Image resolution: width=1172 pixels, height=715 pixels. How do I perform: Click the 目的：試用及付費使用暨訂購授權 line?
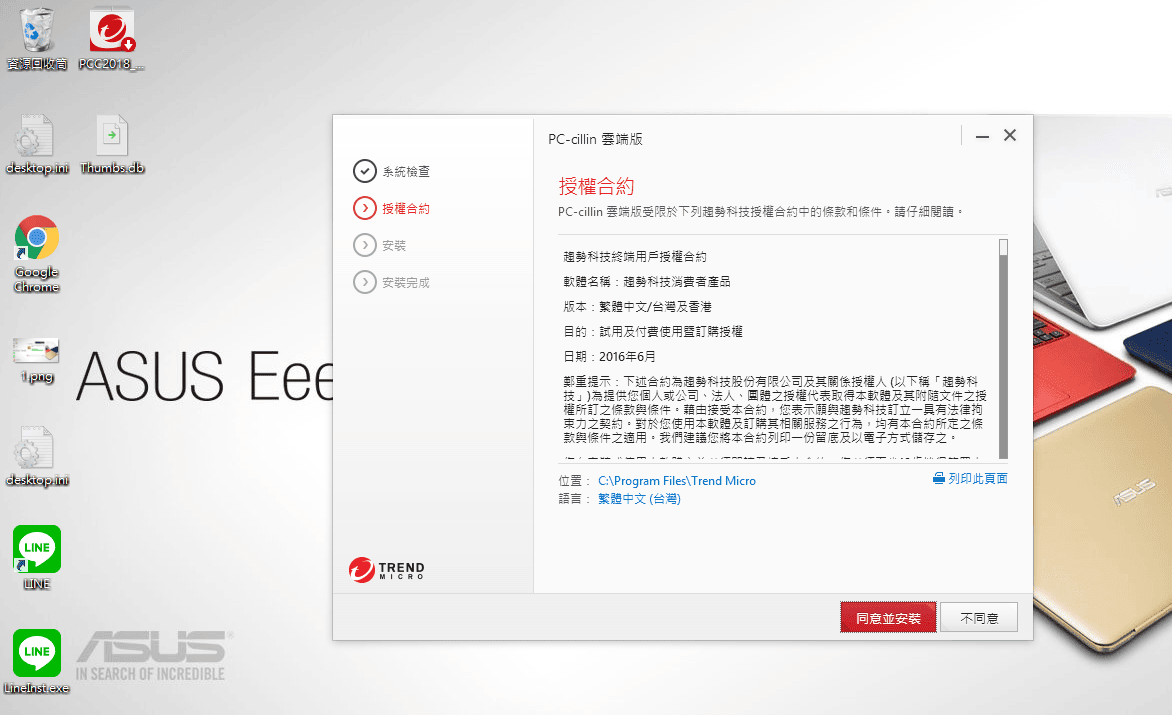(653, 332)
